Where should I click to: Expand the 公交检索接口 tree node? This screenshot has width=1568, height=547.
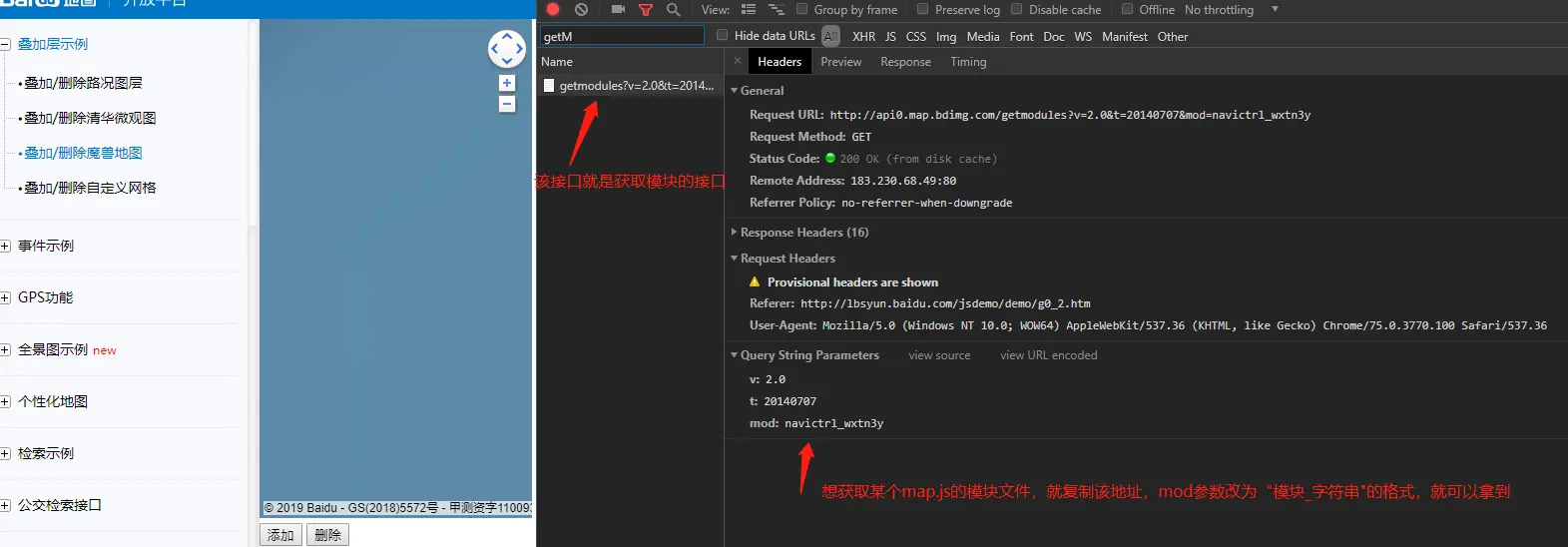pyautogui.click(x=5, y=505)
